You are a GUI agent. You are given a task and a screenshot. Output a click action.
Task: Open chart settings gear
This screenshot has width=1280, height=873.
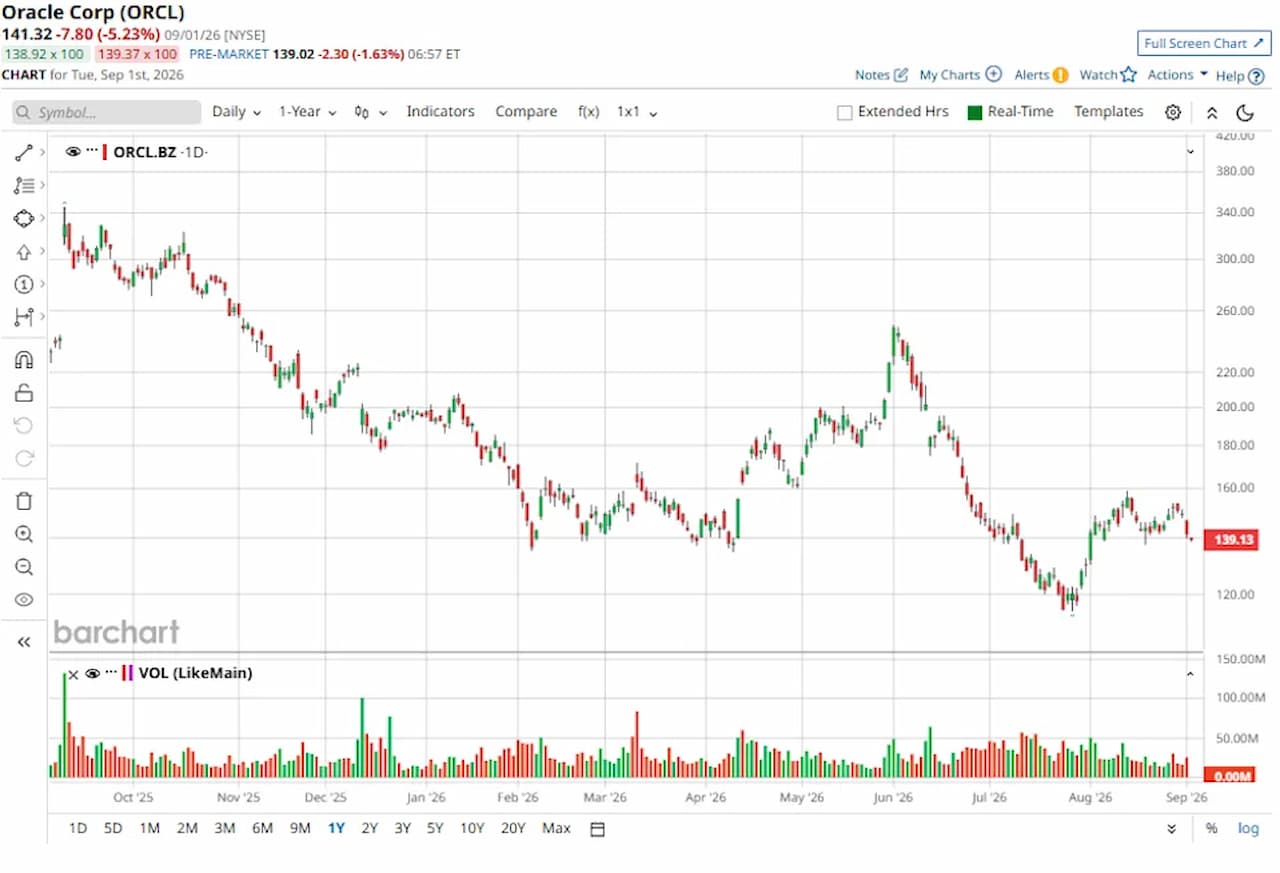pos(1173,112)
